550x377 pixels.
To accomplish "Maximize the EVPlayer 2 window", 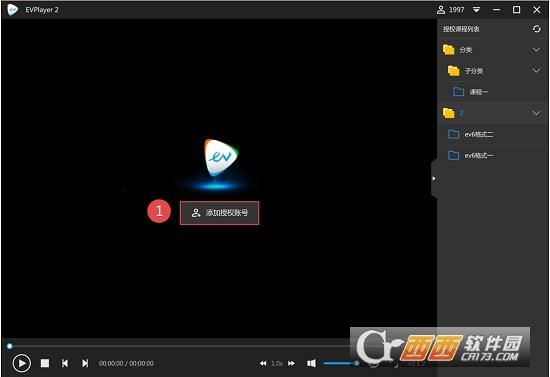I will [516, 10].
